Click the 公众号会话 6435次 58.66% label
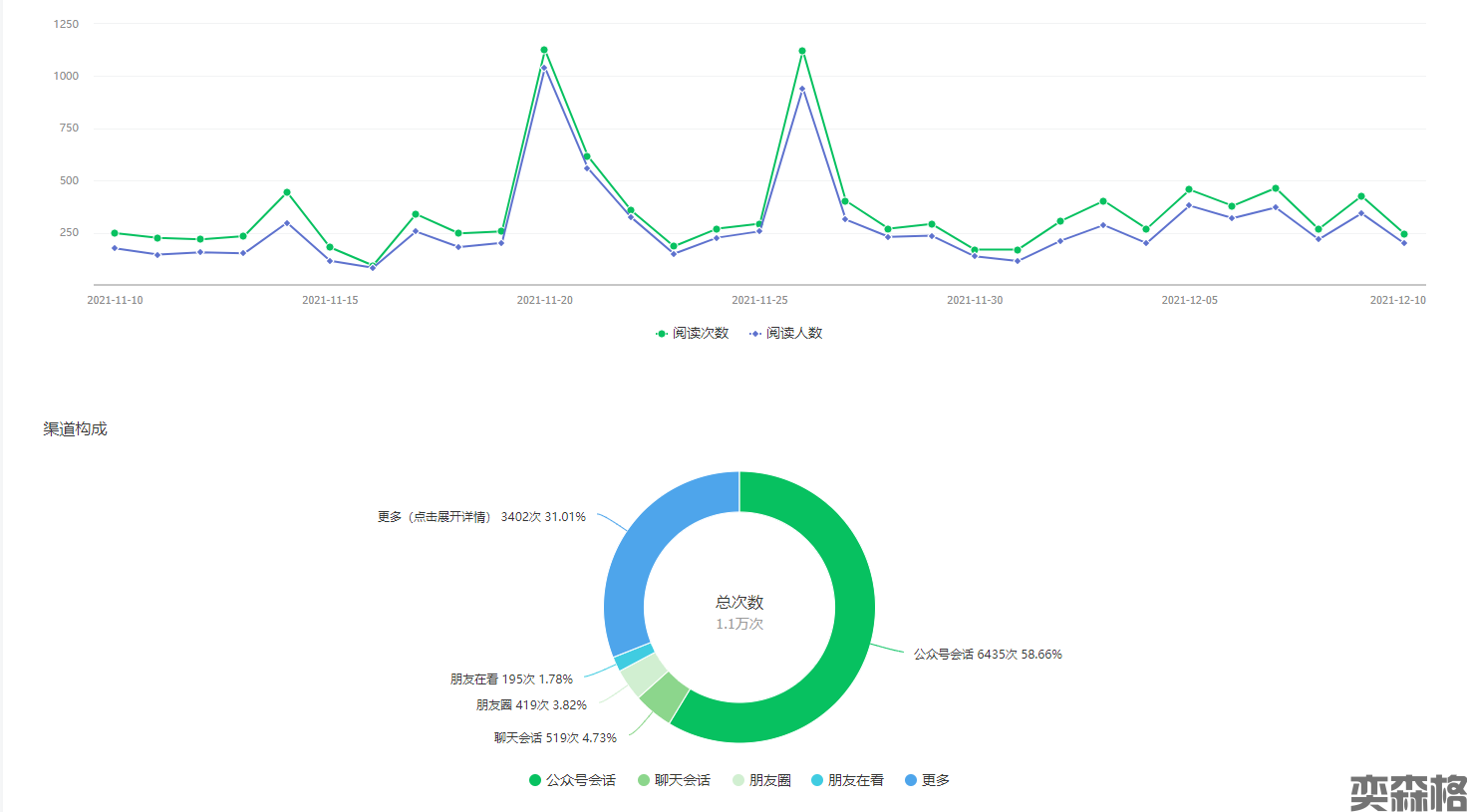 click(988, 655)
